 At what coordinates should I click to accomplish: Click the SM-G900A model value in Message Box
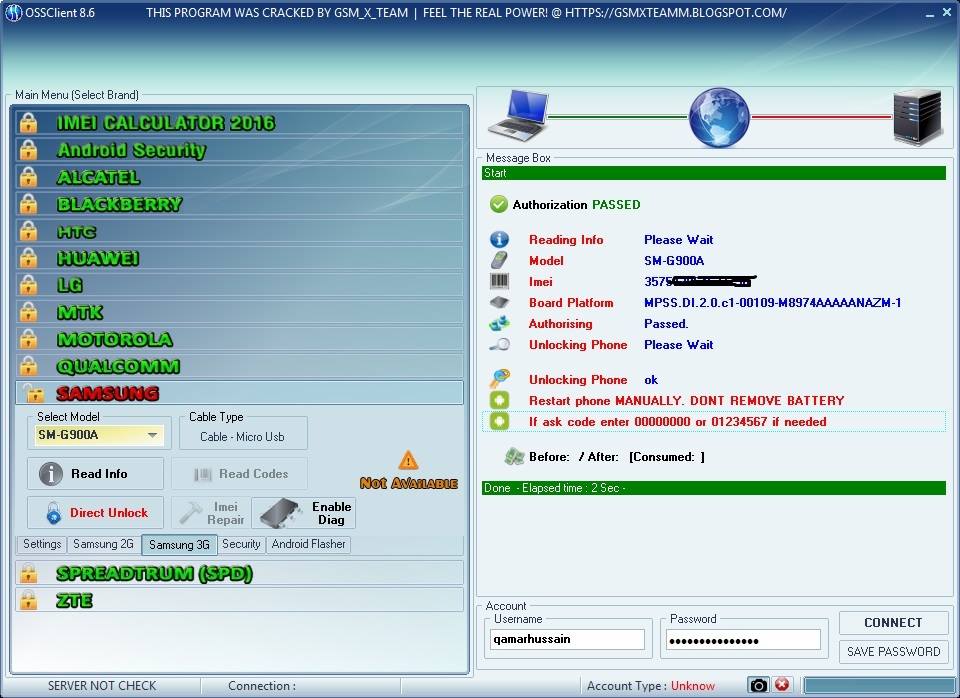(x=674, y=261)
